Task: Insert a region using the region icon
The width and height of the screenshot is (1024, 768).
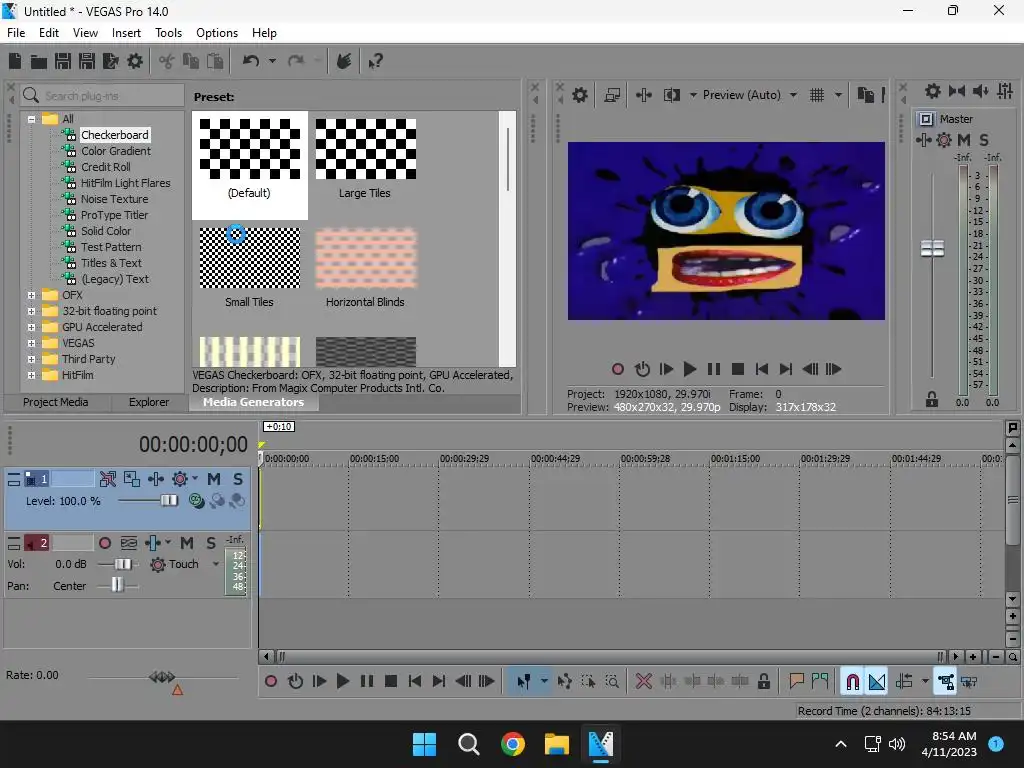Action: tap(820, 682)
